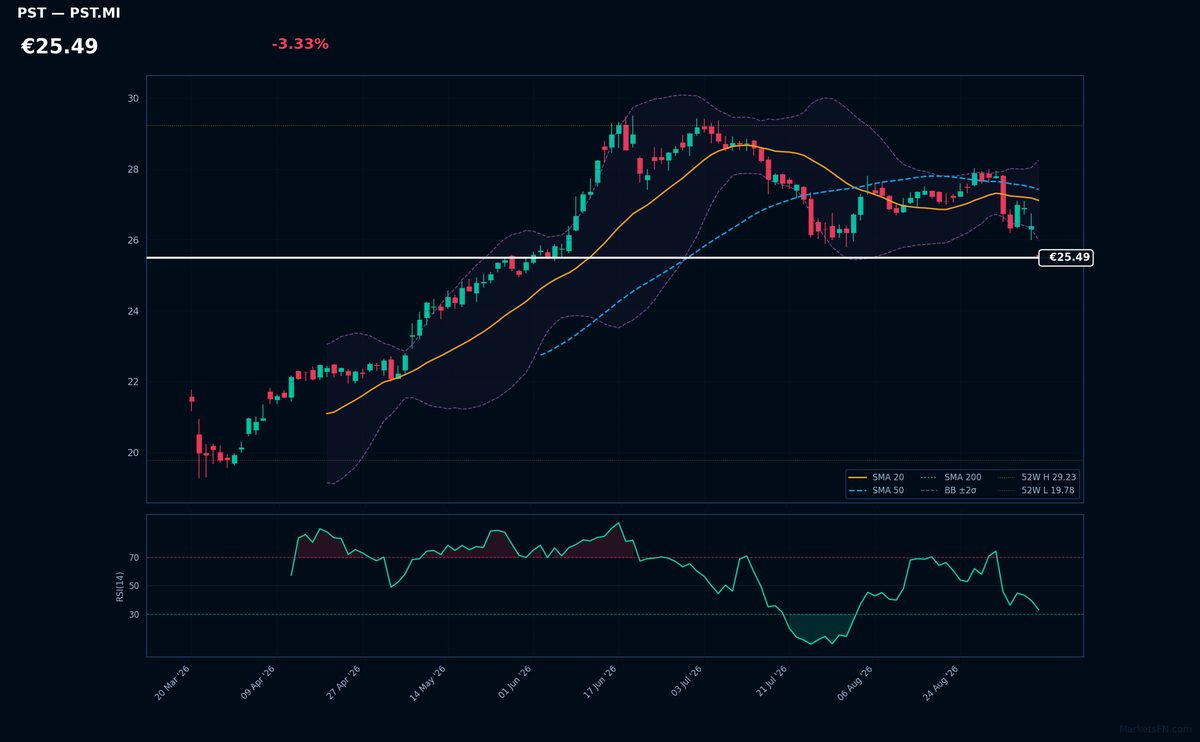Click the 17 Jun '26 date label
1200x742 pixels.
(599, 683)
